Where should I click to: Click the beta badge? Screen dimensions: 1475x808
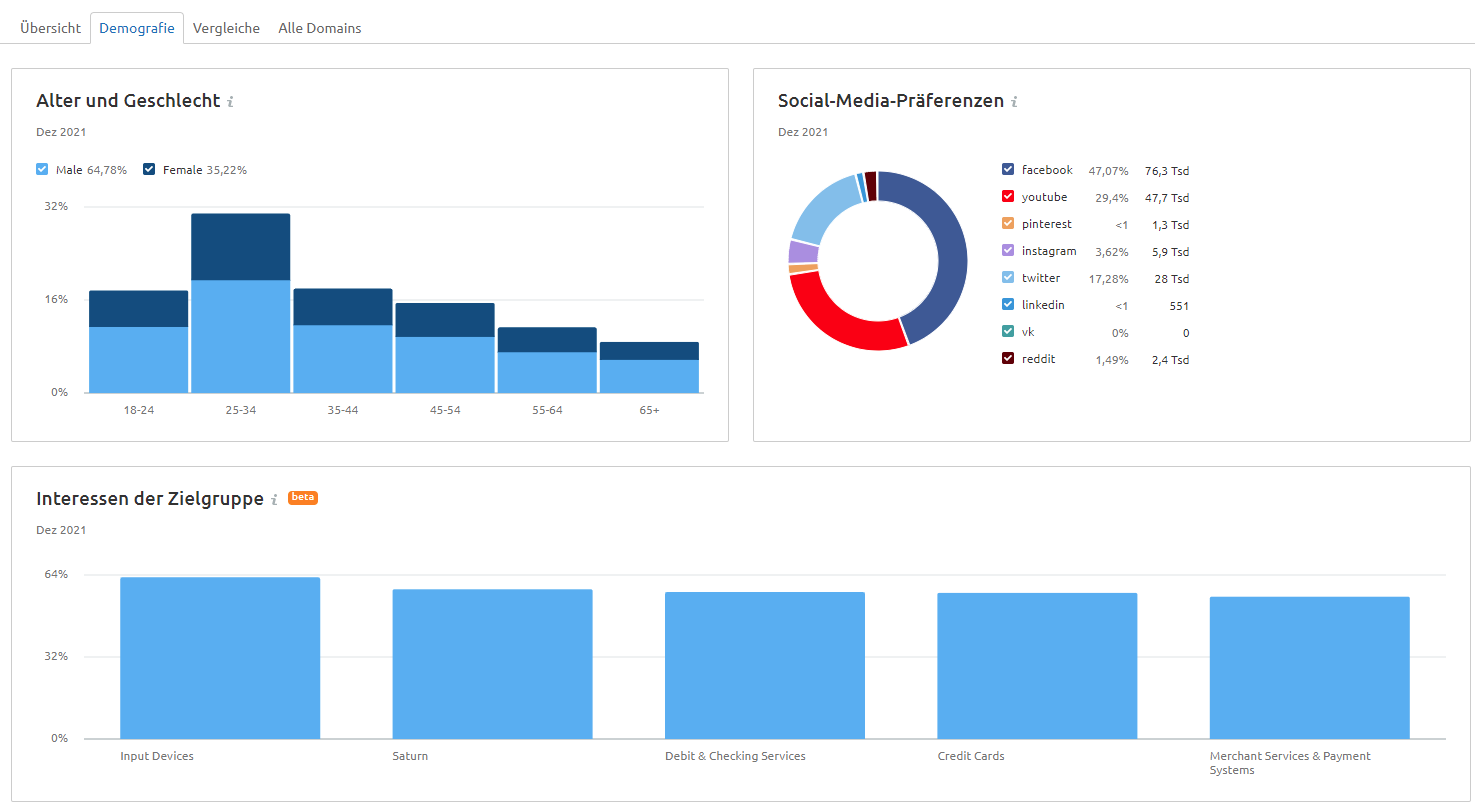303,497
